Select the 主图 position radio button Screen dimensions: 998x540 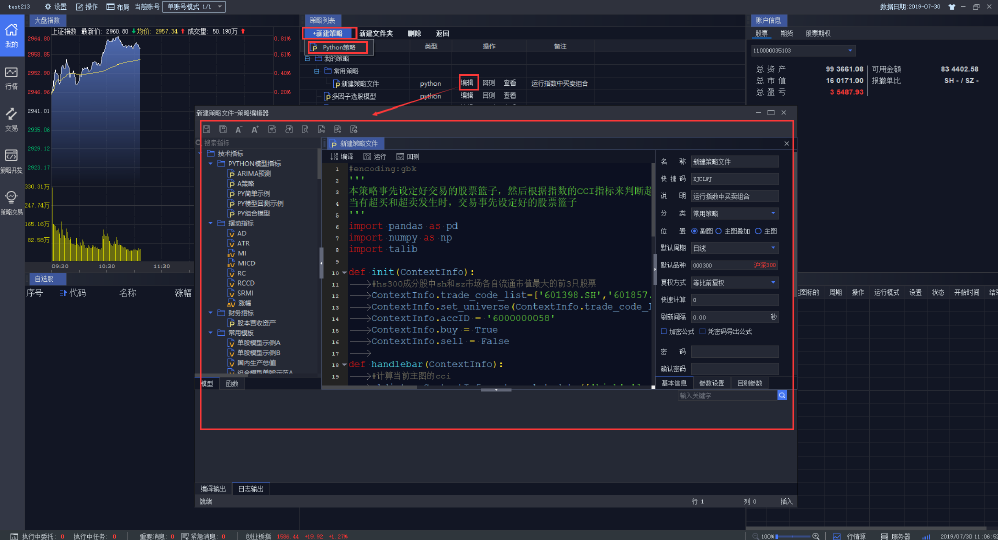coord(758,231)
